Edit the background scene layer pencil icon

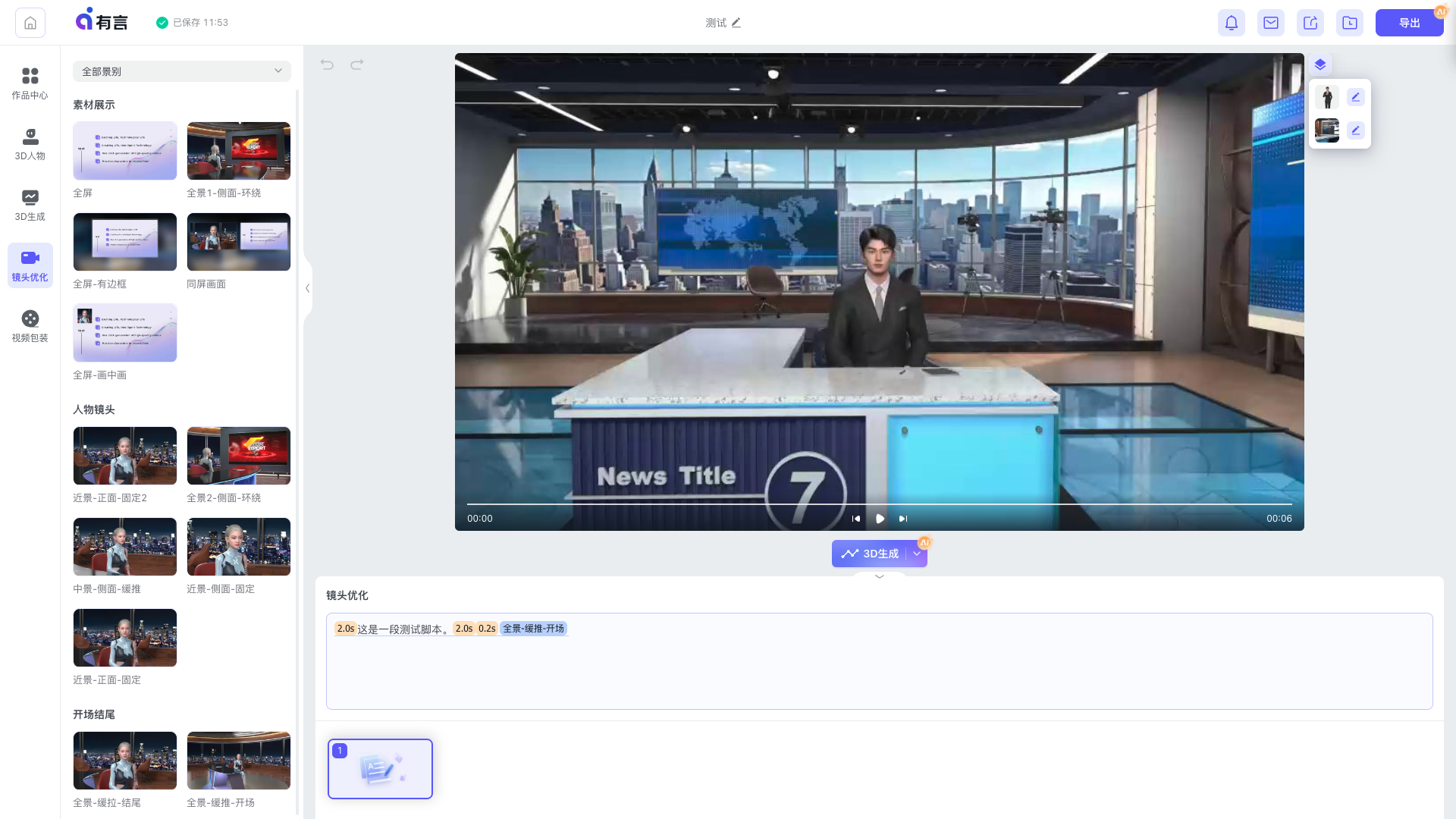point(1356,130)
